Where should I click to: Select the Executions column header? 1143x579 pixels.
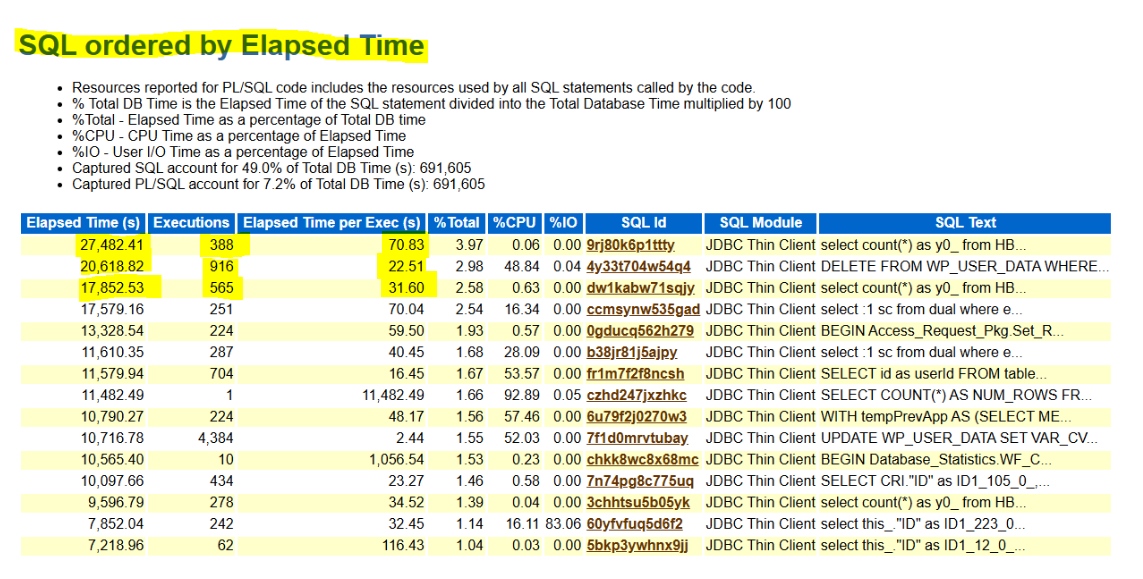pyautogui.click(x=192, y=223)
